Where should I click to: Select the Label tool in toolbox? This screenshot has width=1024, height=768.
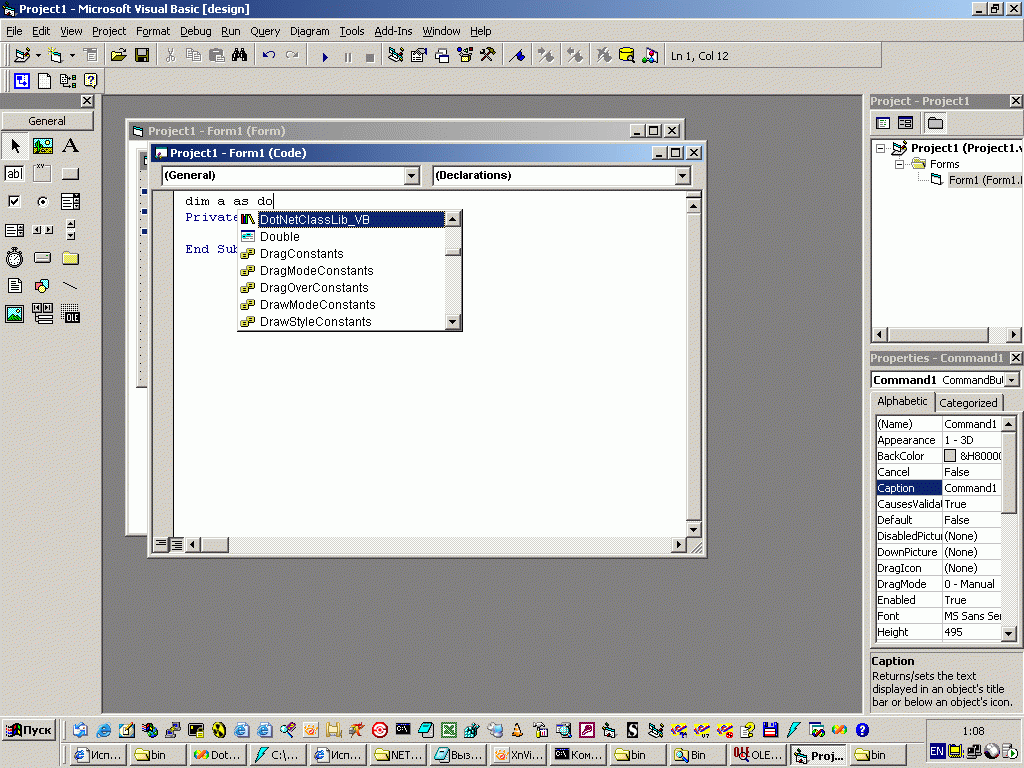click(71, 146)
